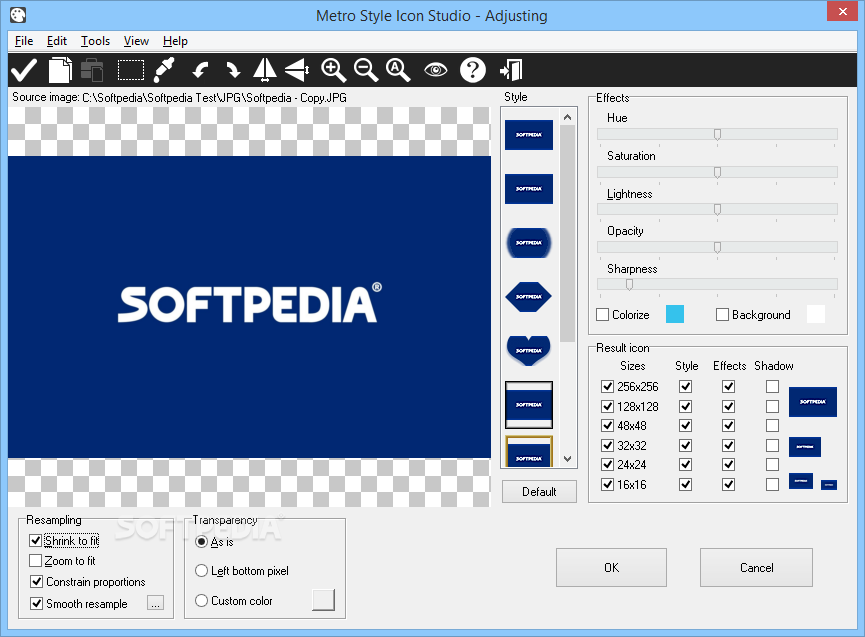The width and height of the screenshot is (865, 637).
Task: Toggle Effects checkbox for 24x24 row
Action: 729,465
